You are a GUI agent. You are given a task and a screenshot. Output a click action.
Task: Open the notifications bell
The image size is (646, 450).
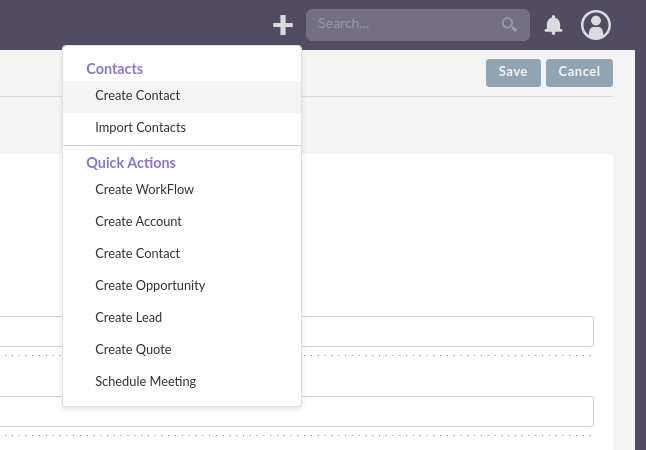tap(553, 25)
